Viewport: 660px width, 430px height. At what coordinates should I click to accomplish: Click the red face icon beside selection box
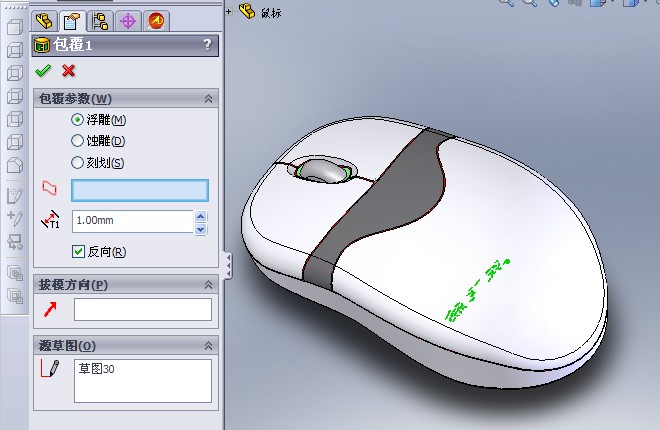point(50,188)
